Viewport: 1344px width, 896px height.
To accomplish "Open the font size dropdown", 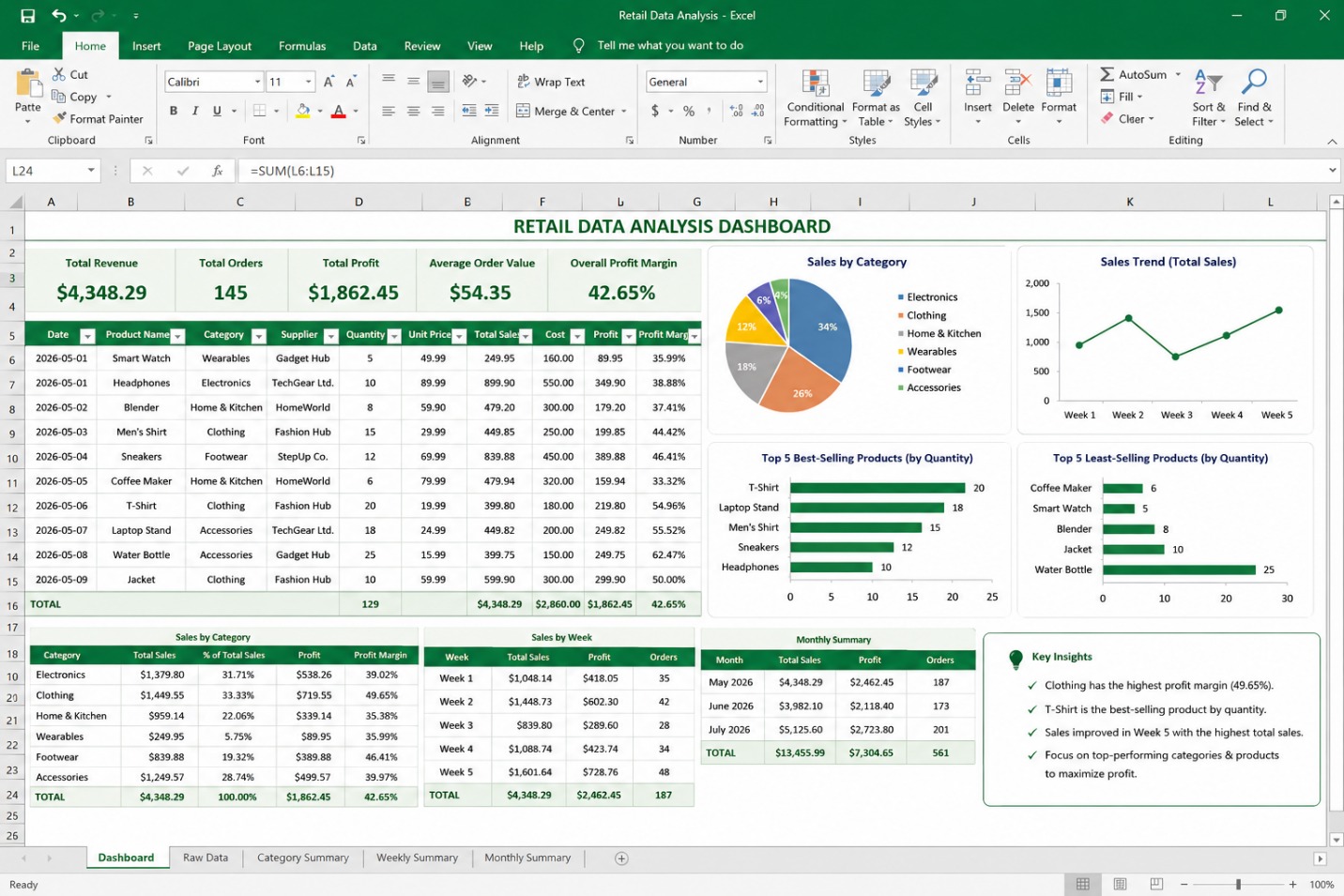I will 308,82.
